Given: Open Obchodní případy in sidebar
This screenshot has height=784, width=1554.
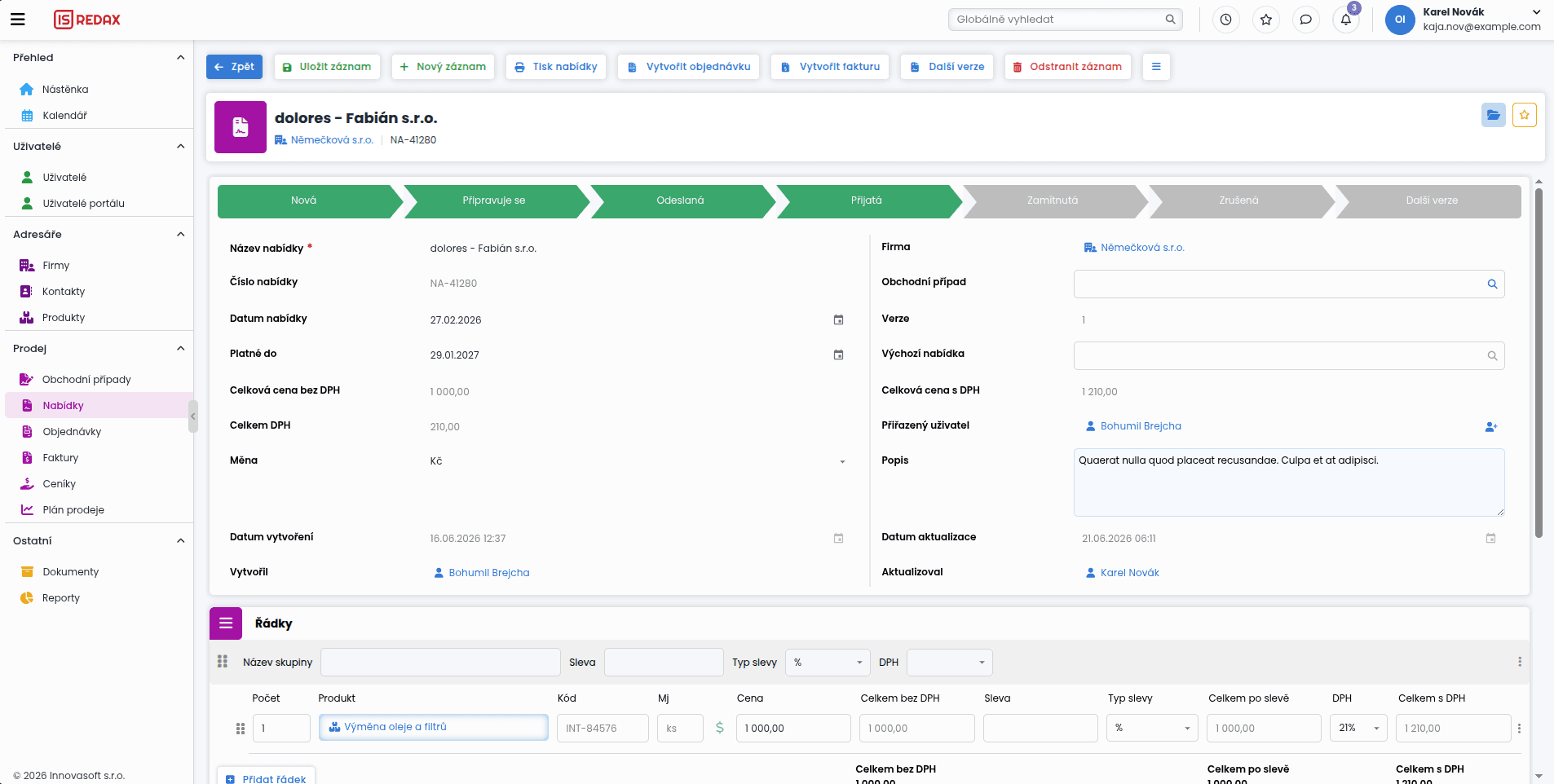Looking at the screenshot, I should [x=86, y=380].
